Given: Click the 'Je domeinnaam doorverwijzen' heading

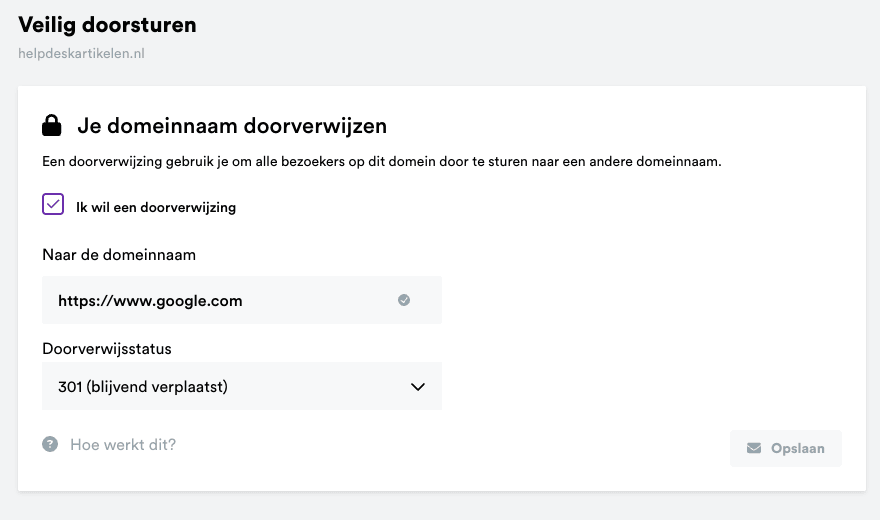Looking at the screenshot, I should tap(232, 126).
